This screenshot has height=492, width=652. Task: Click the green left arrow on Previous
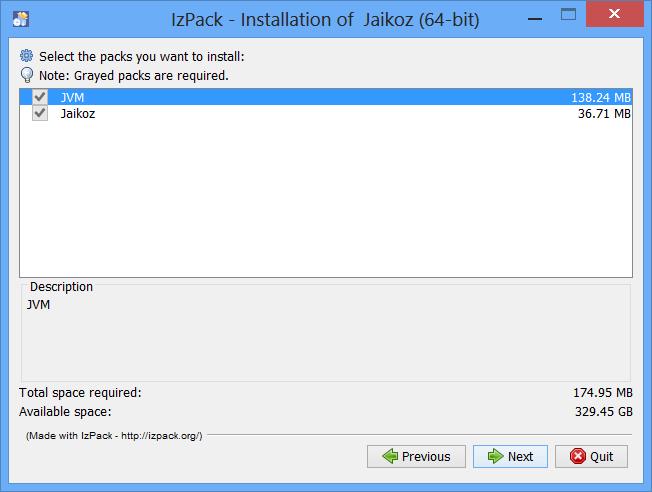390,456
